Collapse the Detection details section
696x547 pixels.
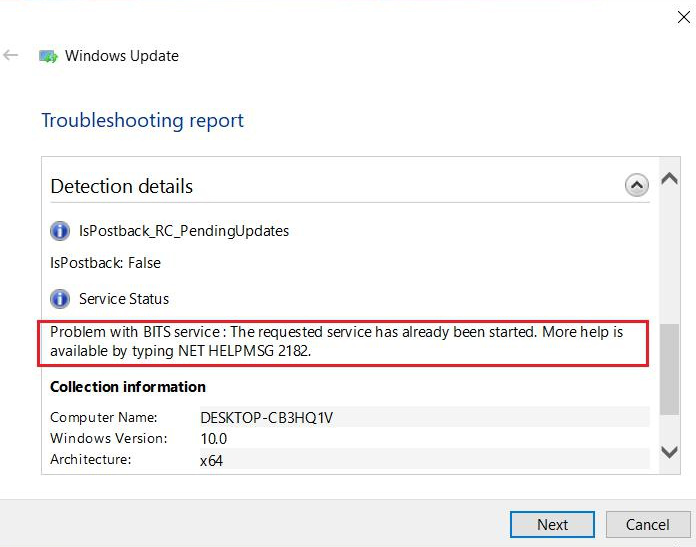coord(636,185)
